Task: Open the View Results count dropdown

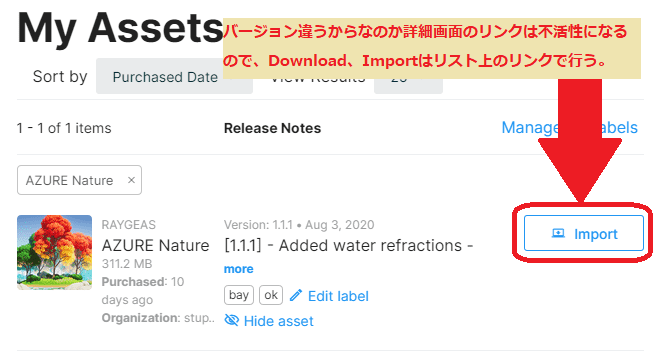Action: 408,83
